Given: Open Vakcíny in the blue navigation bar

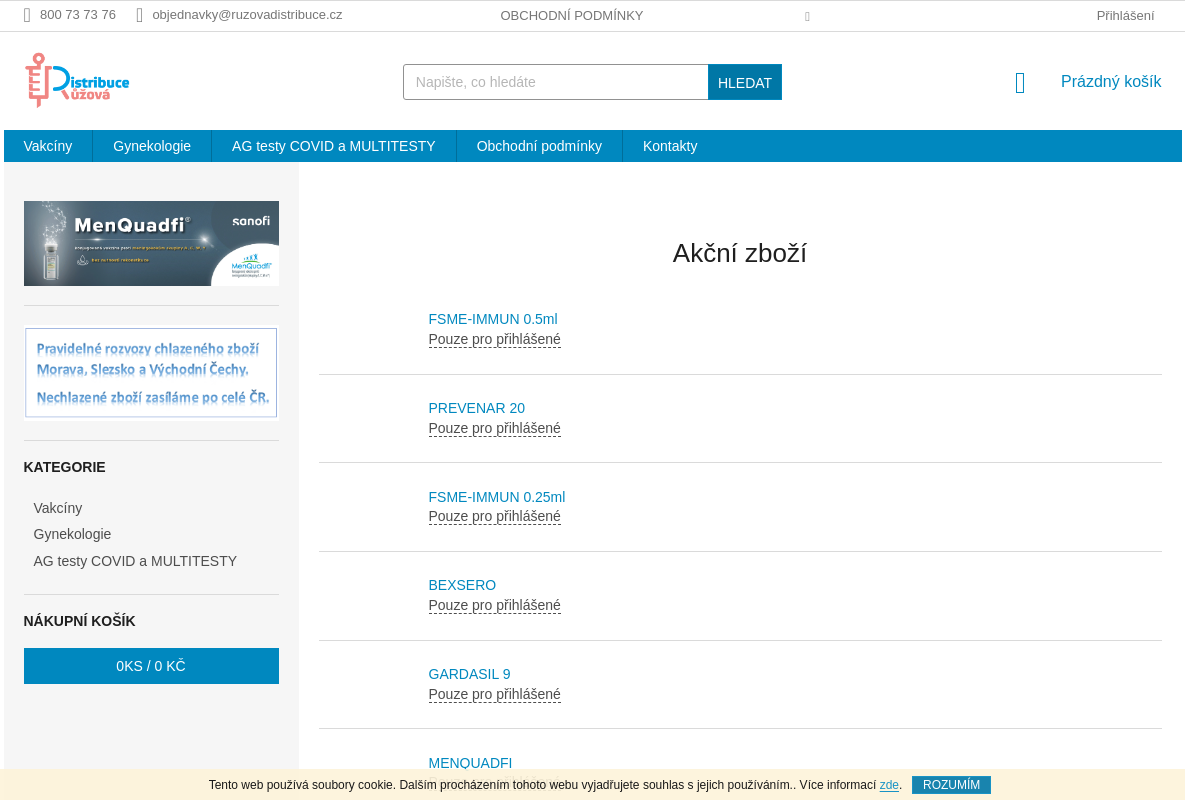Looking at the screenshot, I should [48, 146].
